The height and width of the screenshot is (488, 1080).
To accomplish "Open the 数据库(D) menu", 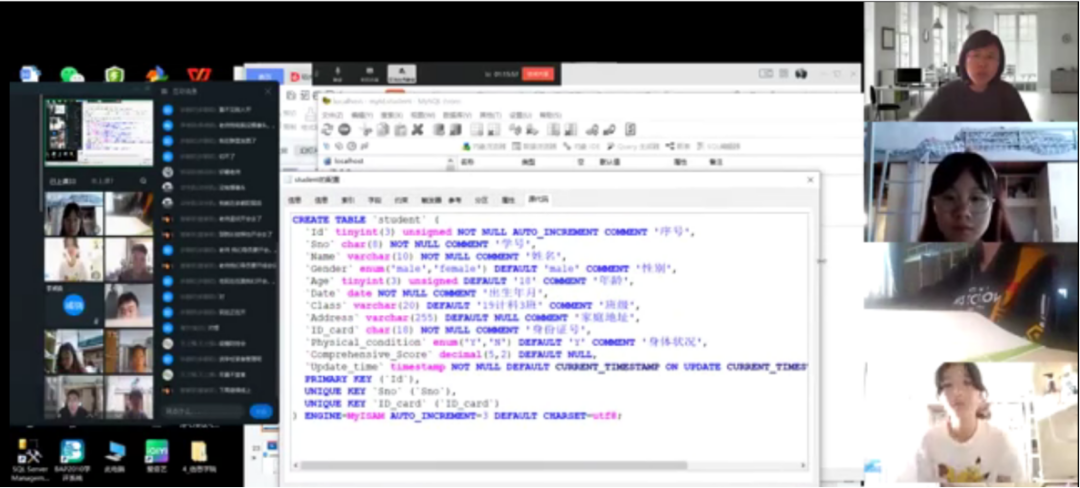I will (457, 115).
